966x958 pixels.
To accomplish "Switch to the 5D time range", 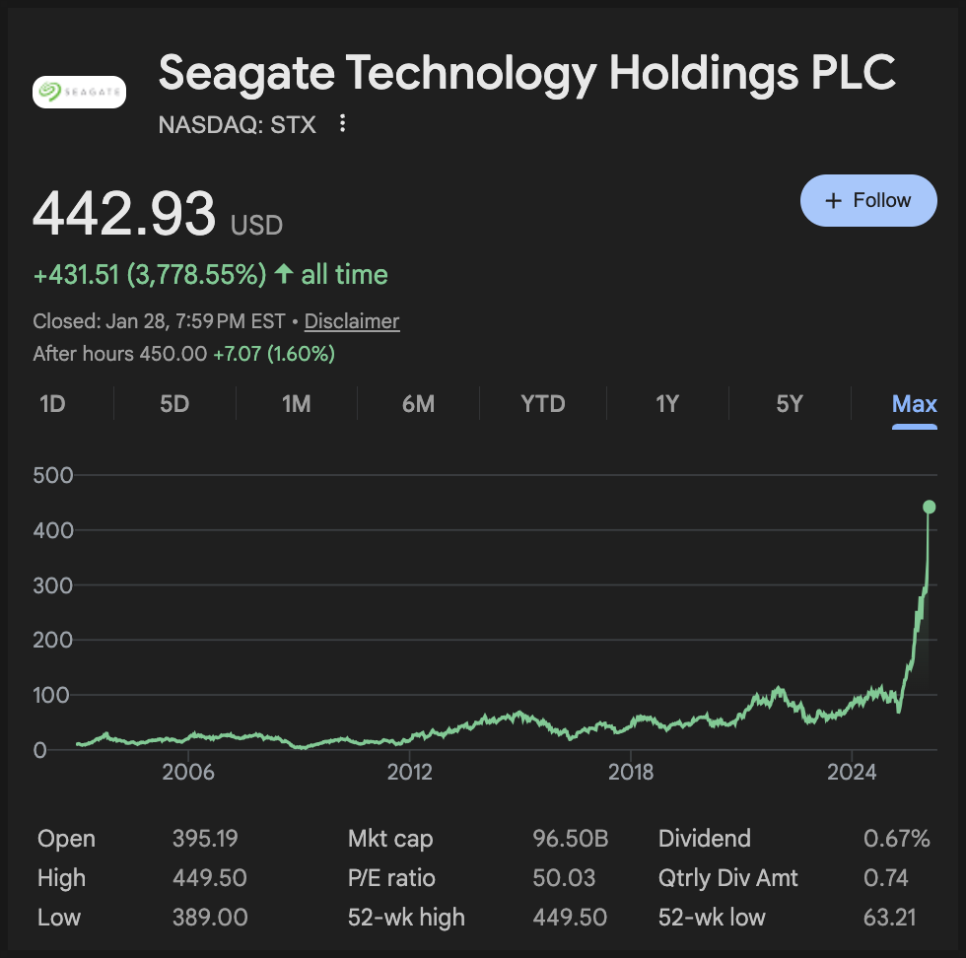I will (174, 404).
